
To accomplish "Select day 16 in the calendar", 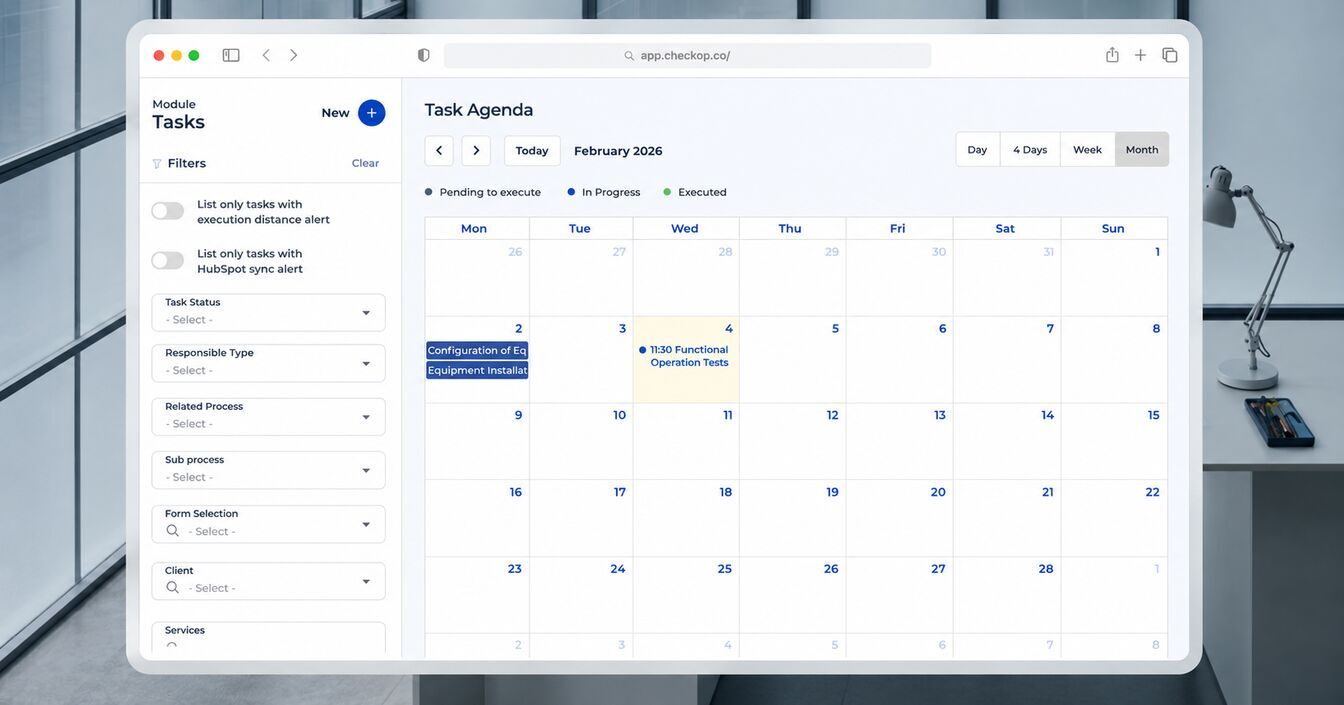I will 516,492.
